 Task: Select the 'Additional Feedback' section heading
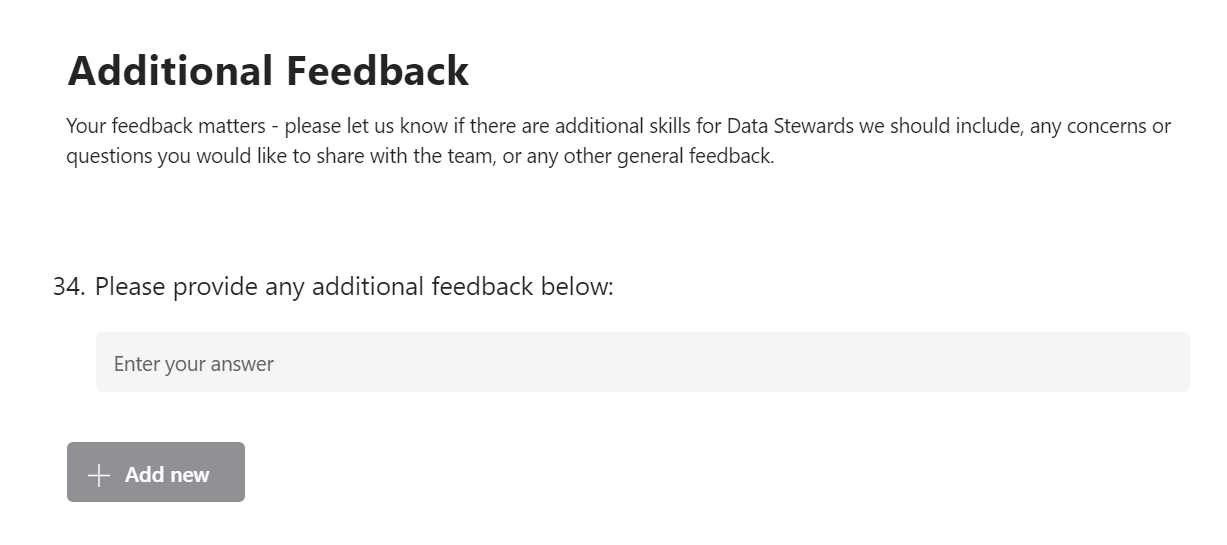point(267,71)
